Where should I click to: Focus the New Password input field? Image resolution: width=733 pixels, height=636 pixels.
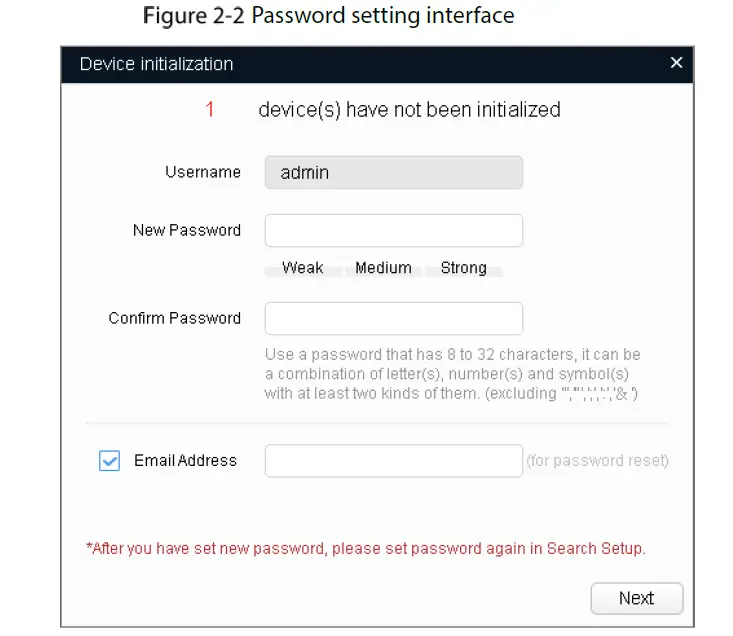click(x=393, y=230)
